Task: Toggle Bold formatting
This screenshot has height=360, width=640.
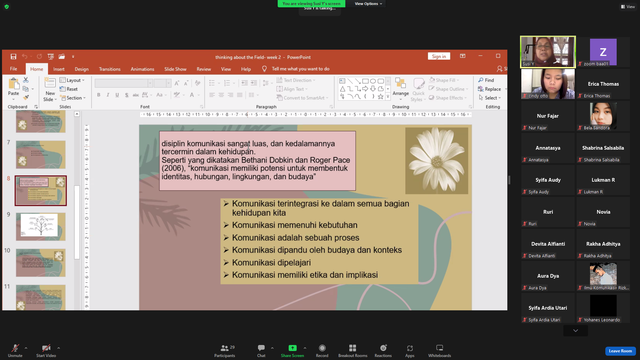Action: click(x=98, y=95)
